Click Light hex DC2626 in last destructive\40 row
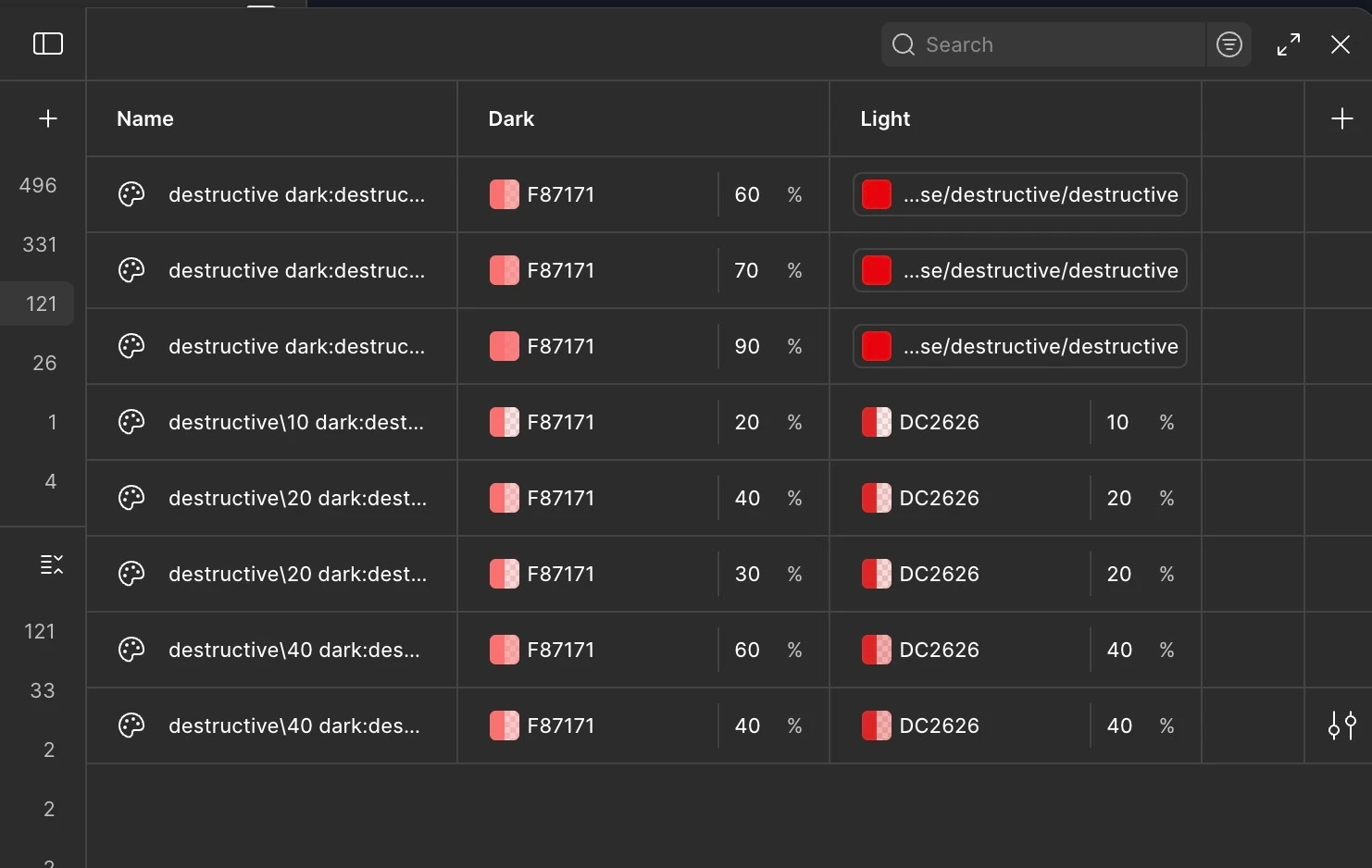The image size is (1372, 868). (940, 725)
